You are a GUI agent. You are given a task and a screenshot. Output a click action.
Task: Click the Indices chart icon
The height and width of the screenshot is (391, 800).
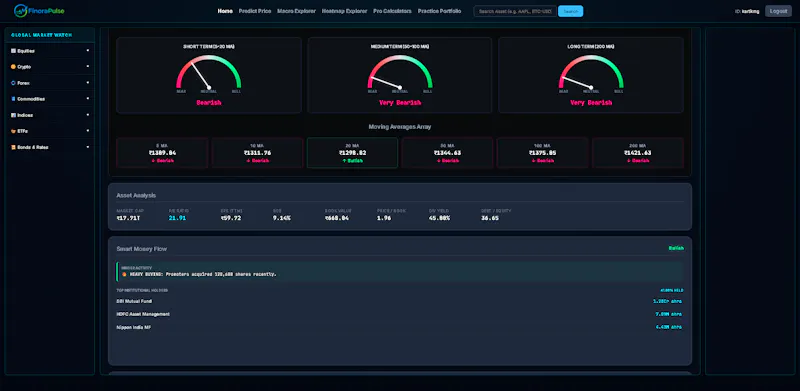(13, 115)
